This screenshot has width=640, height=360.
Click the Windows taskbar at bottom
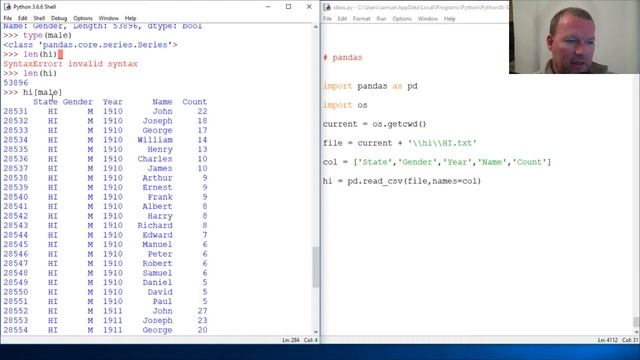[320, 352]
